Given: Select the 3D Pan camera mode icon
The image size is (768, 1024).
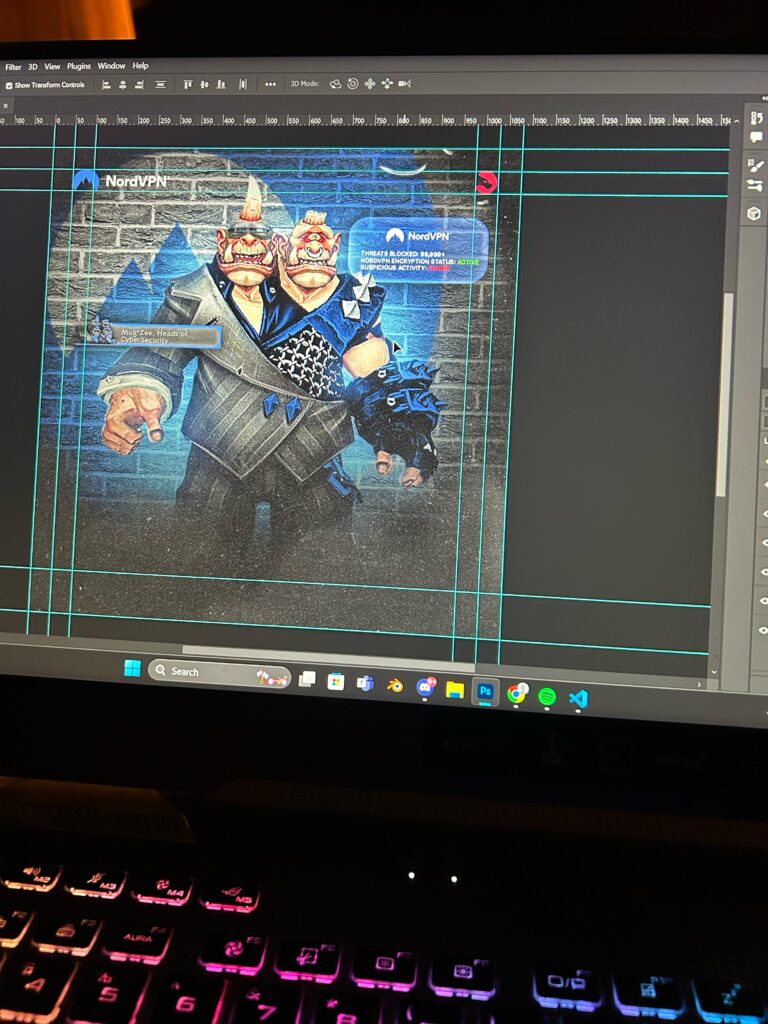Looking at the screenshot, I should 370,84.
